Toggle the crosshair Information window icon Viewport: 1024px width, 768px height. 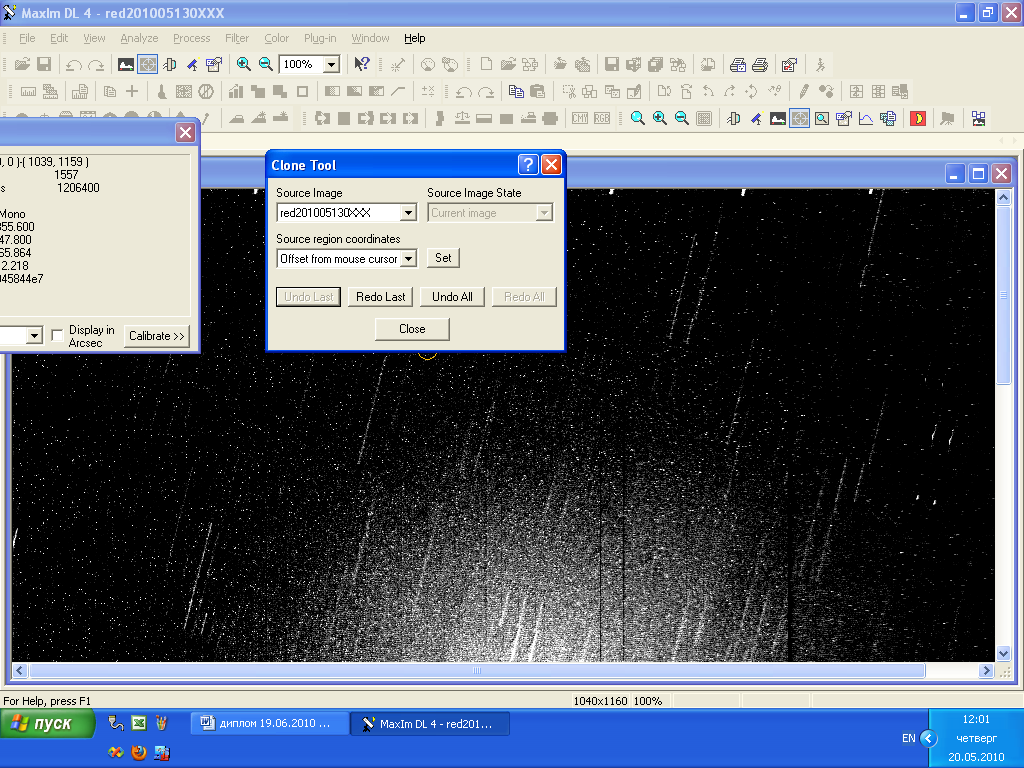[x=148, y=64]
